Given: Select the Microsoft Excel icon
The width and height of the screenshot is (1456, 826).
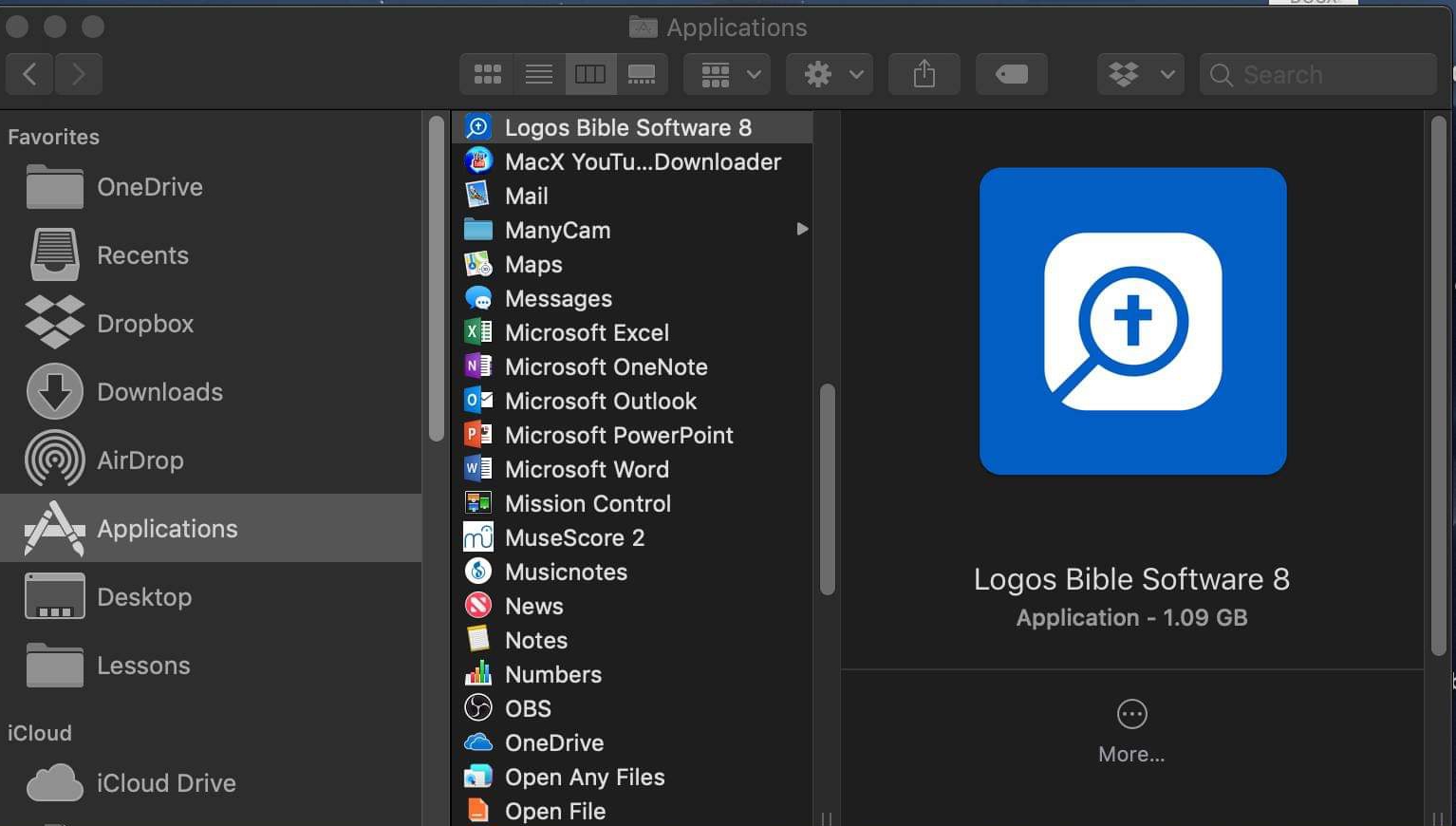Looking at the screenshot, I should point(478,332).
